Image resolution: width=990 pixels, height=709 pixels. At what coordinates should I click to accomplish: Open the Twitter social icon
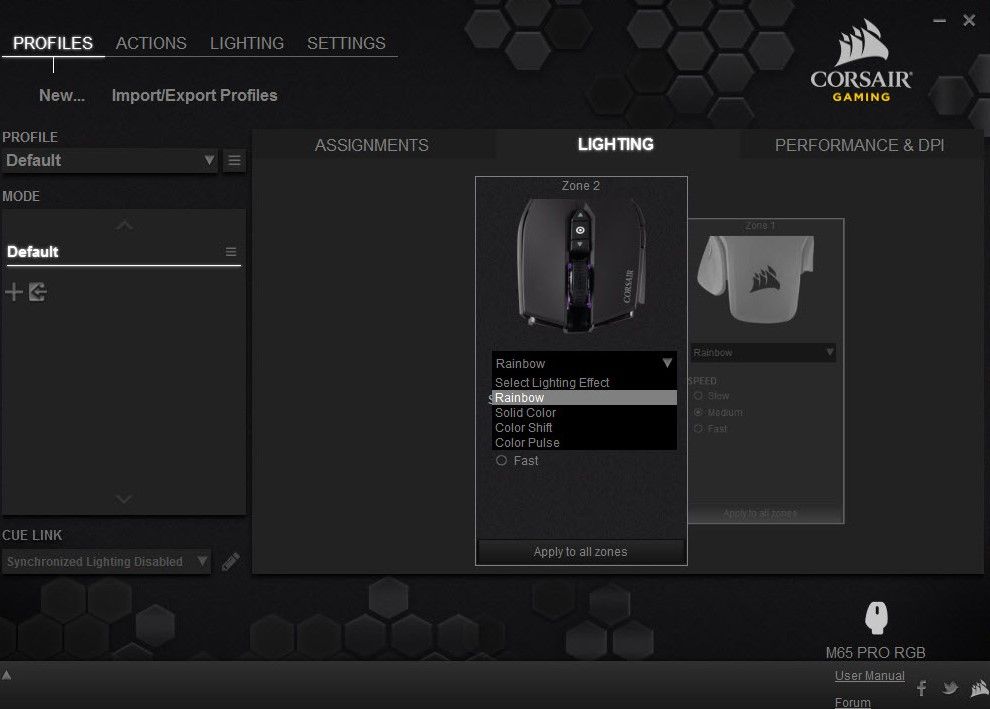tap(950, 688)
